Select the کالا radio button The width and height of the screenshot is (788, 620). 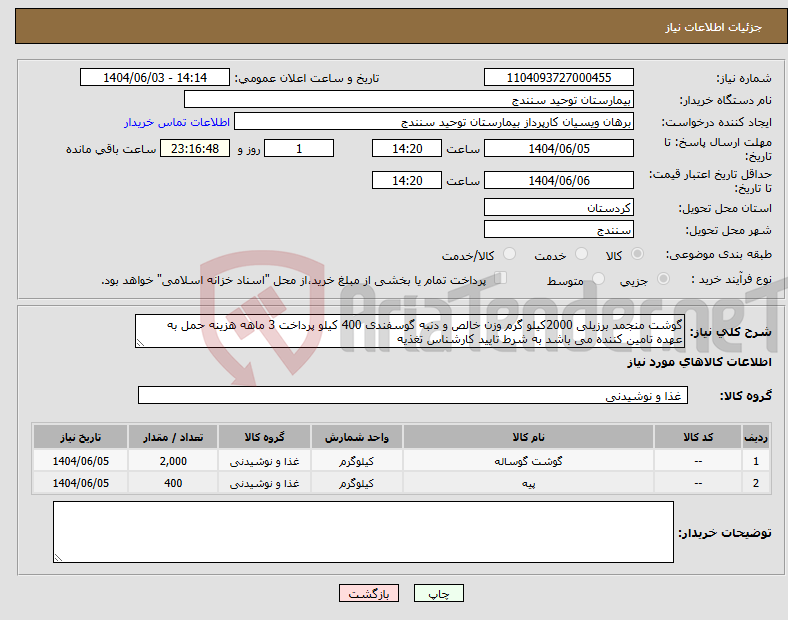pos(638,255)
